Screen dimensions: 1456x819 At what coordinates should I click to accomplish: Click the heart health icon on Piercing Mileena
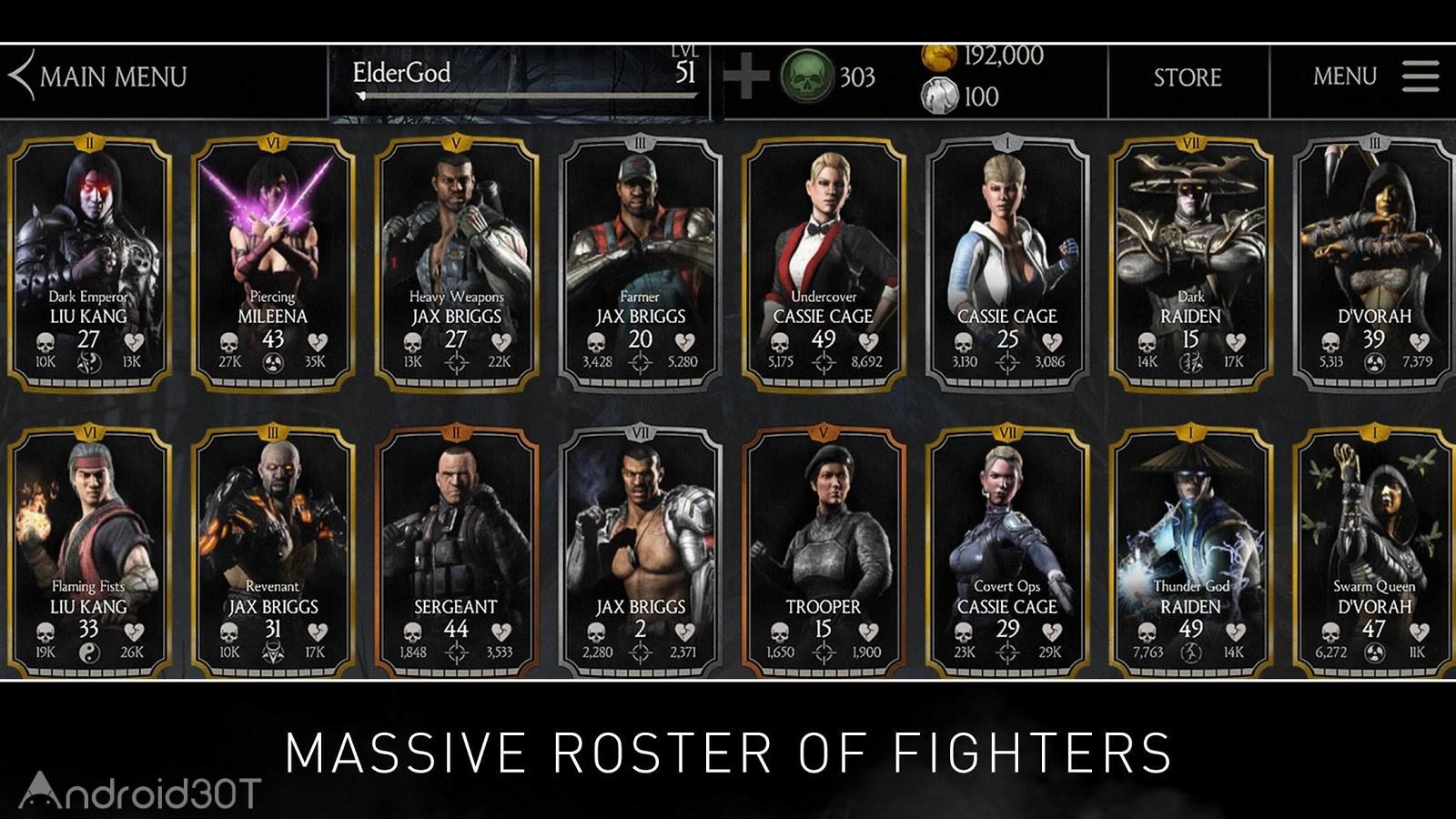coord(318,343)
